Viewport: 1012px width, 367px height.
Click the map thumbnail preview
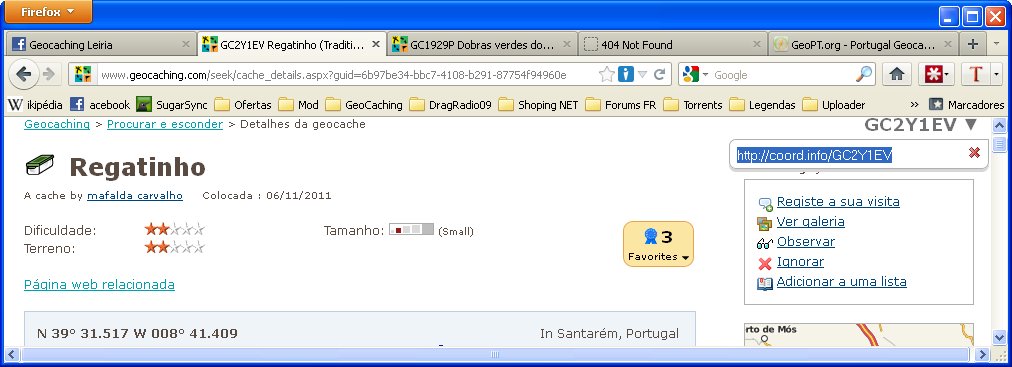coord(858,334)
